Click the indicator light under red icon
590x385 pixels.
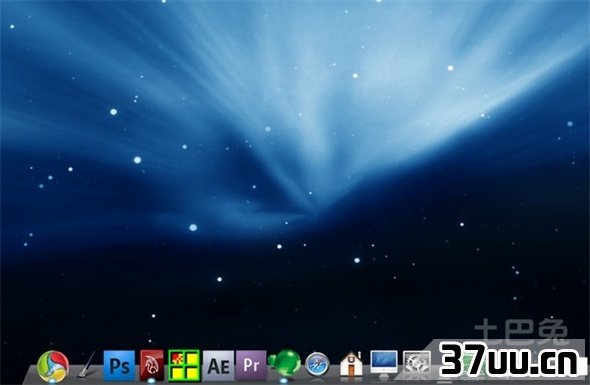coord(151,381)
